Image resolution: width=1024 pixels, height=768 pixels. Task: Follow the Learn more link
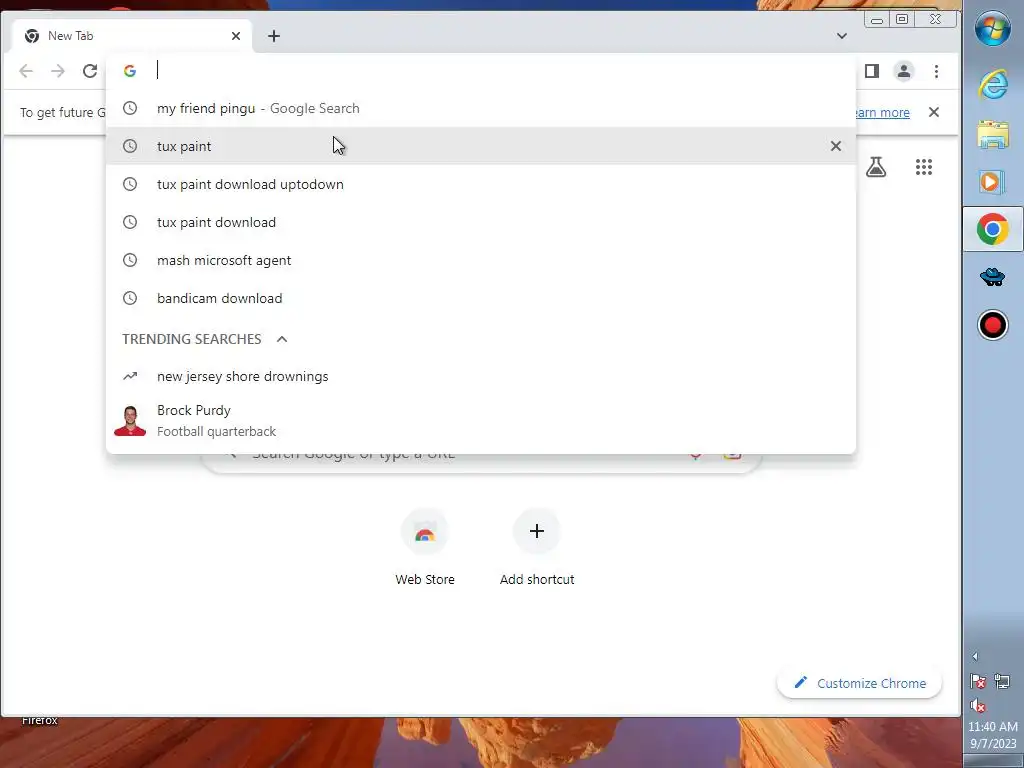(x=882, y=112)
